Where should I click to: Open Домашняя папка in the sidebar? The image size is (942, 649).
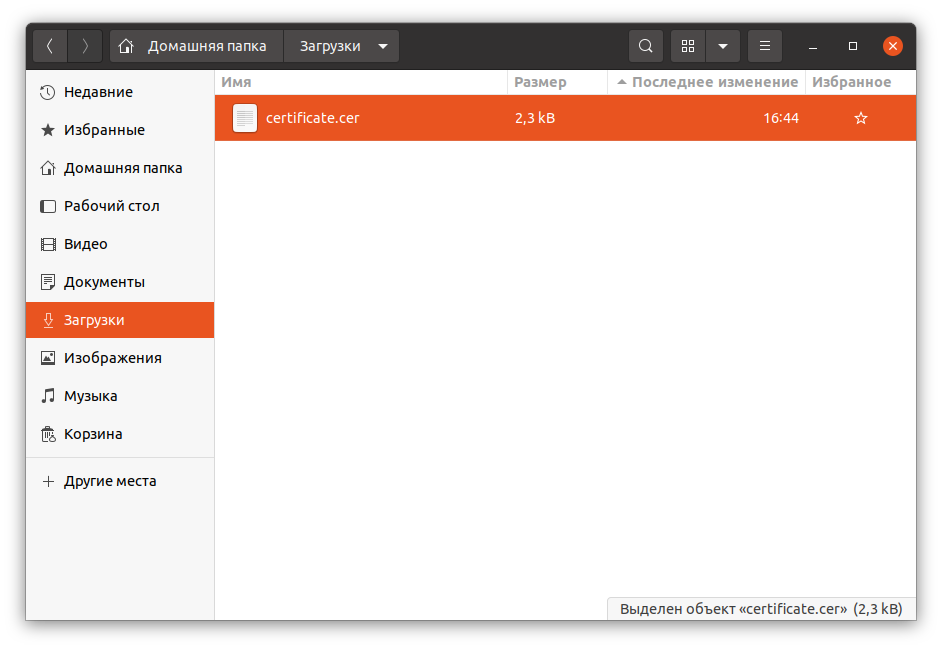[120, 168]
